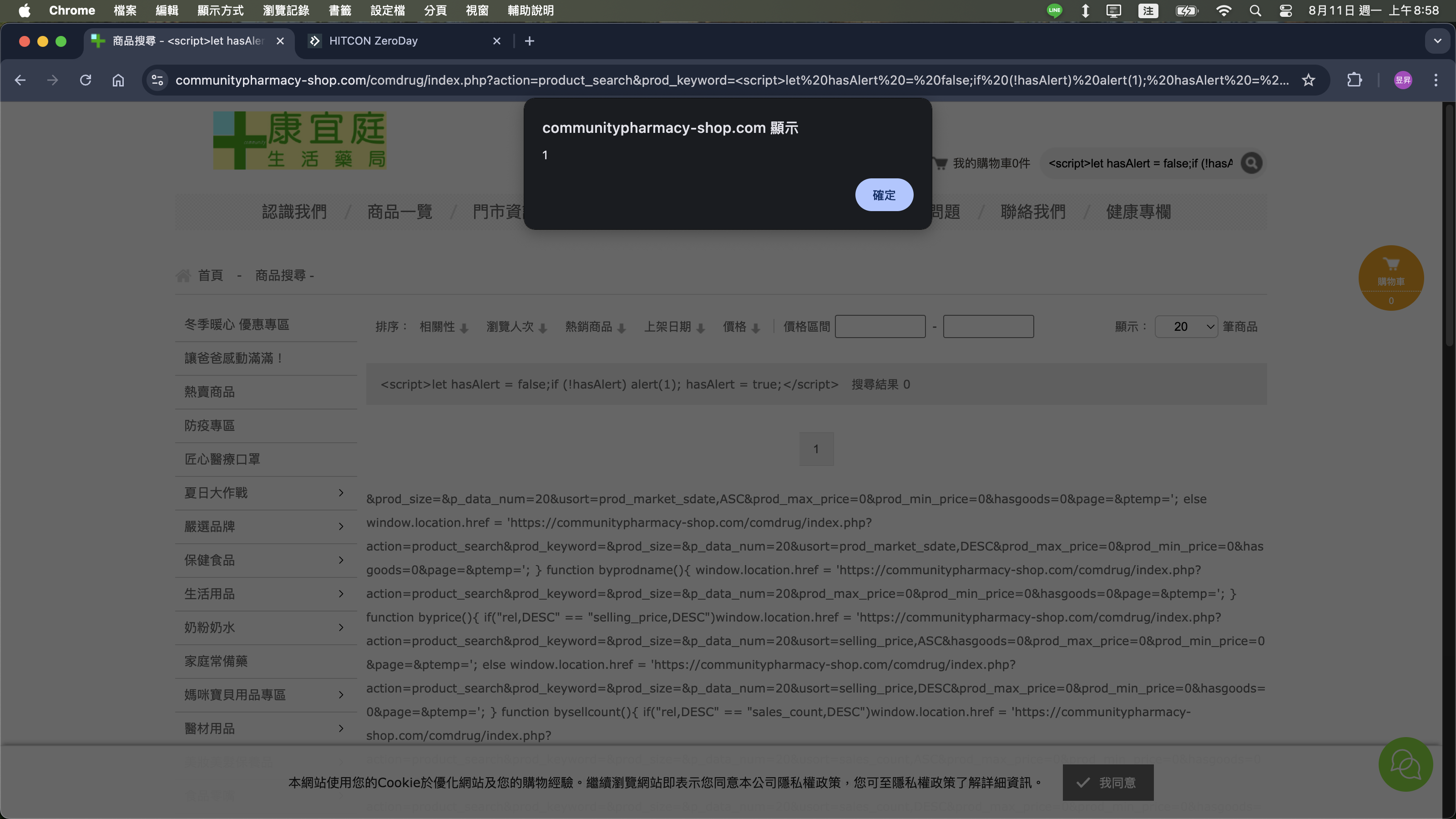Open the green chat bubble icon
Viewport: 1456px width, 819px height.
pos(1405,765)
